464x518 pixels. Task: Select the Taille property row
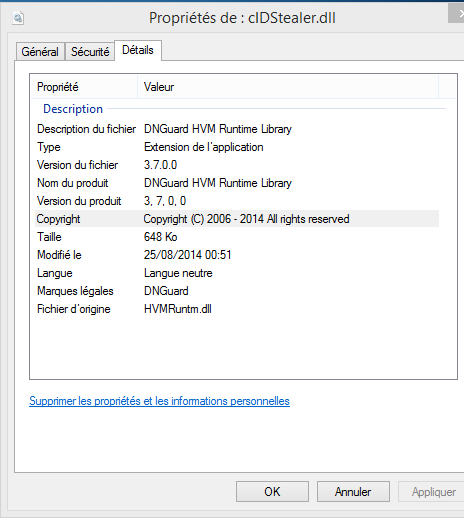point(237,237)
